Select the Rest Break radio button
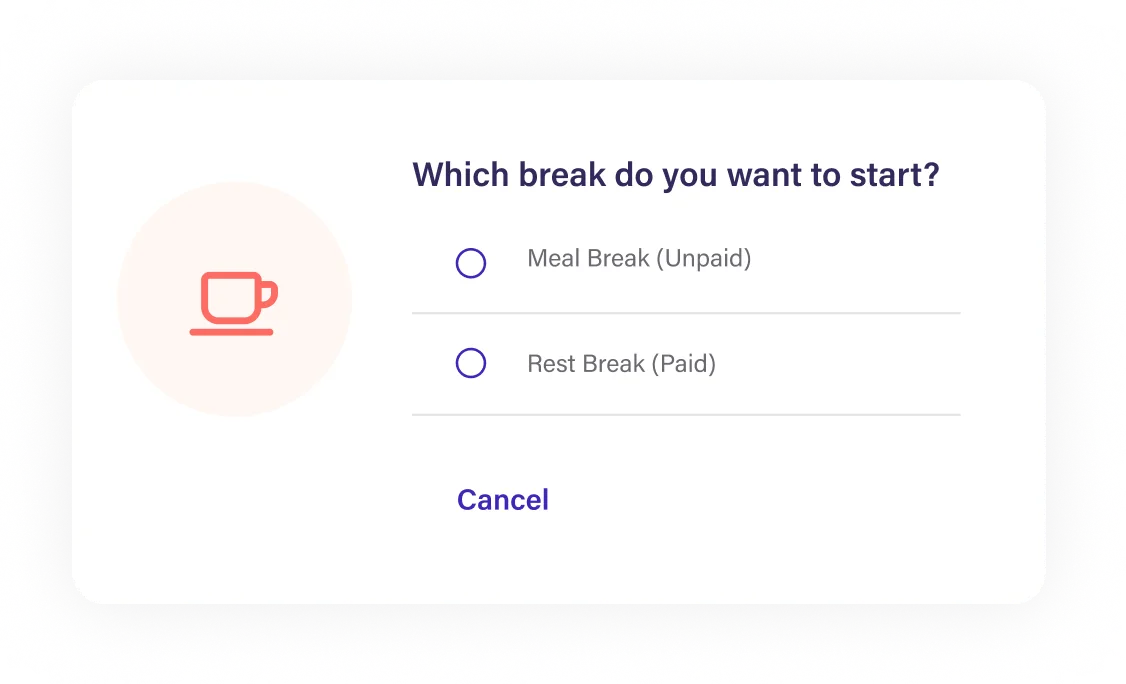 tap(471, 363)
